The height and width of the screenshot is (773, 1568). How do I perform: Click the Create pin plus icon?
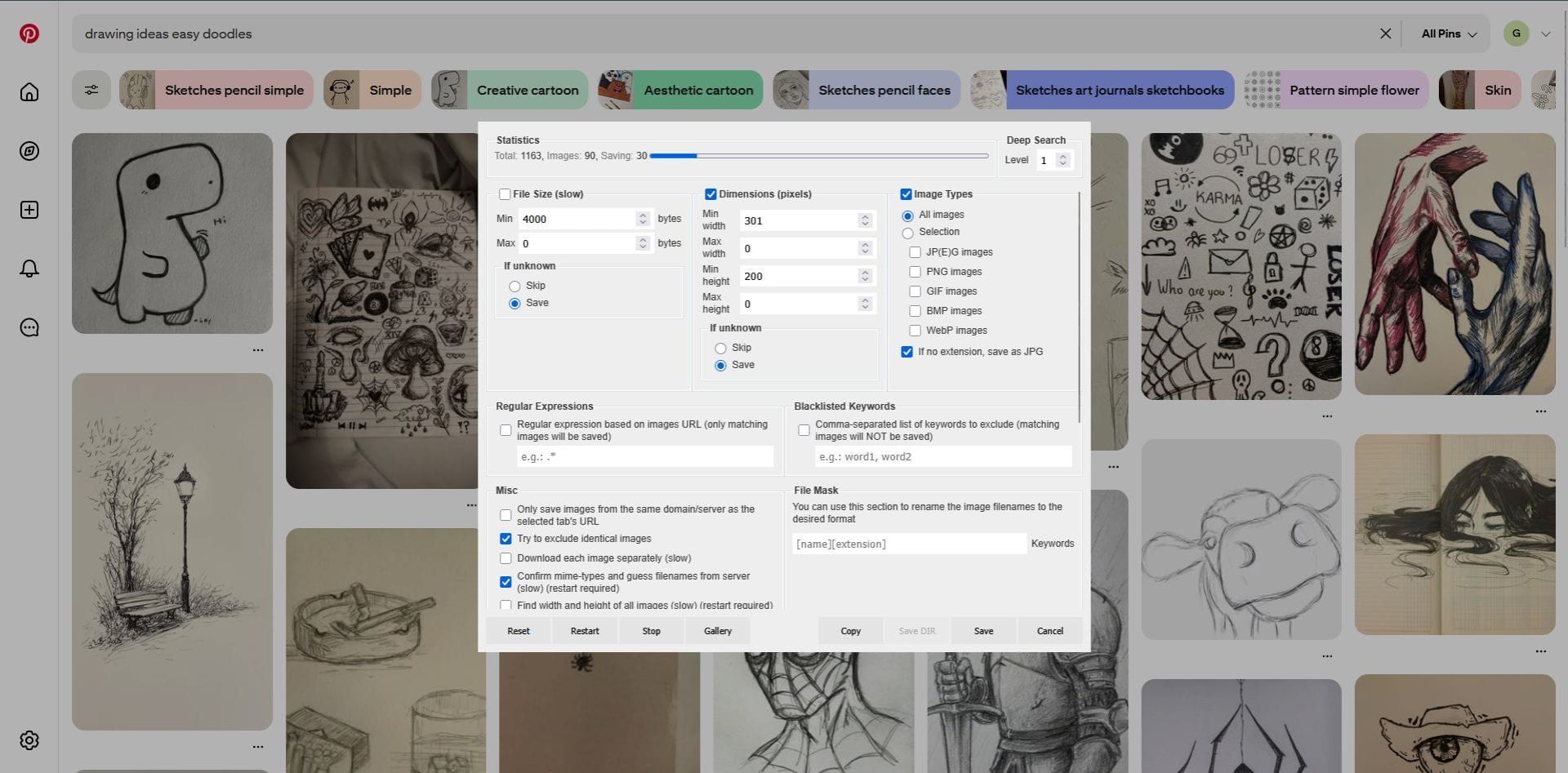point(29,210)
